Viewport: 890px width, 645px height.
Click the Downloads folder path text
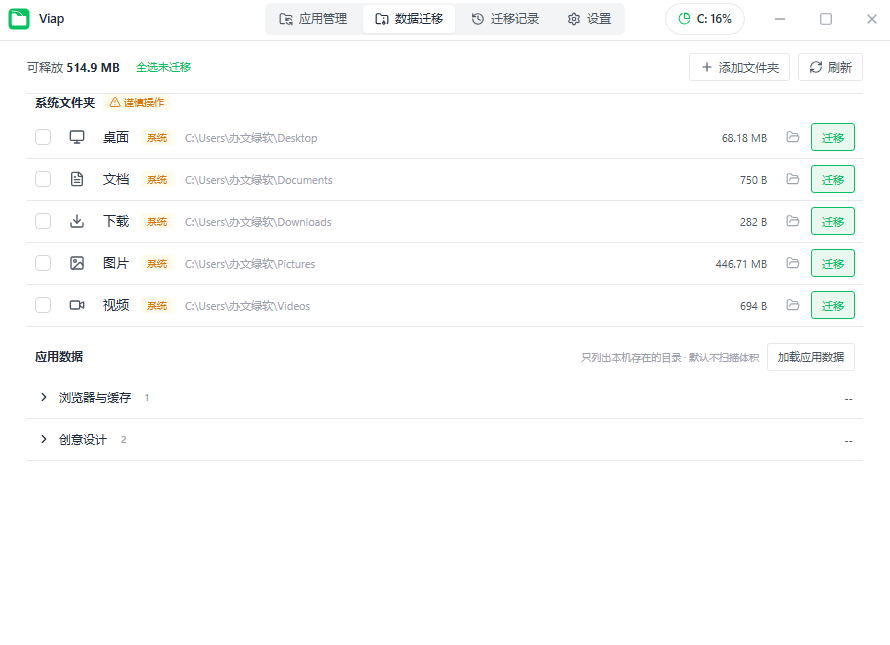pos(258,222)
